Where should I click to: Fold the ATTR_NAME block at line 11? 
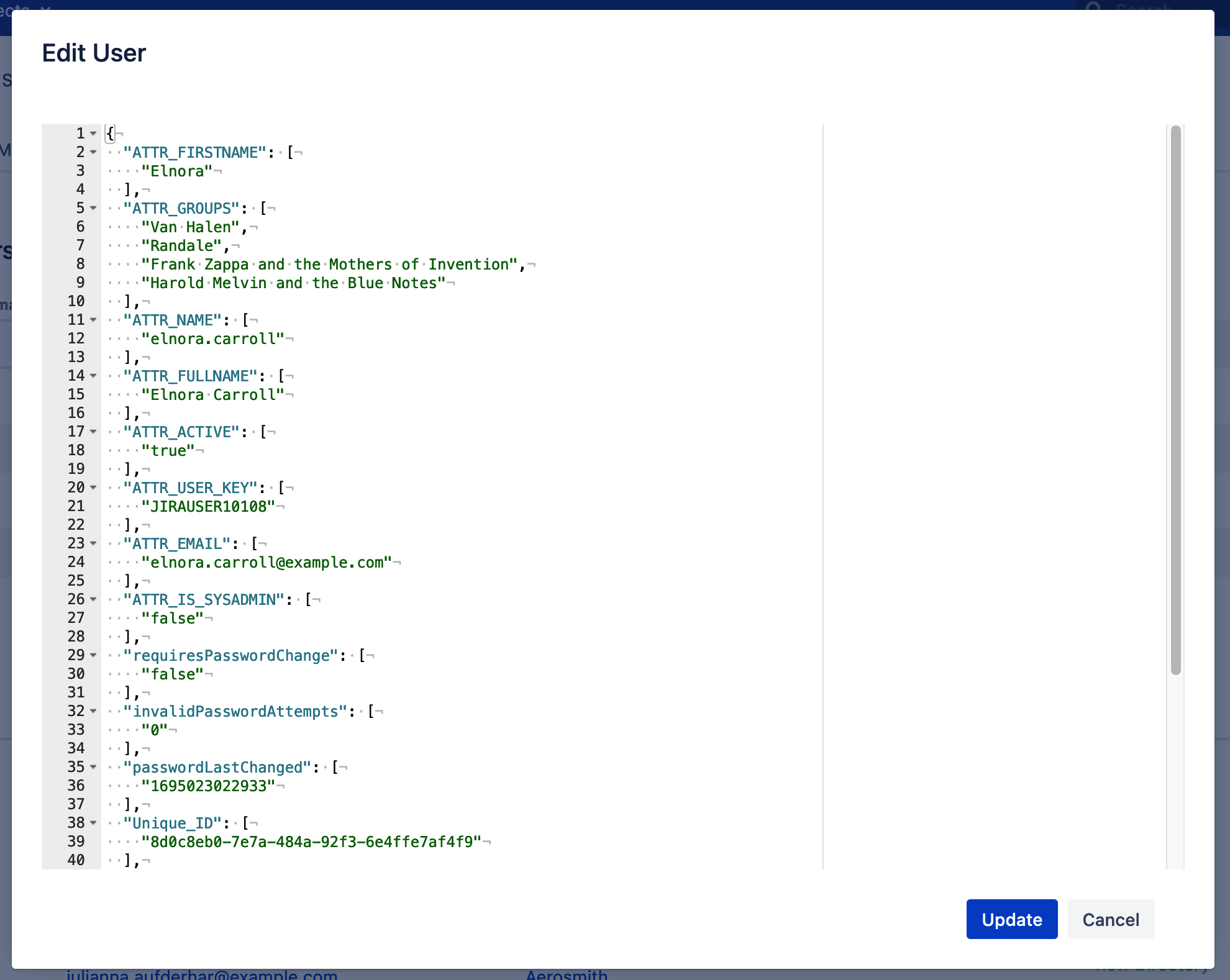[93, 320]
